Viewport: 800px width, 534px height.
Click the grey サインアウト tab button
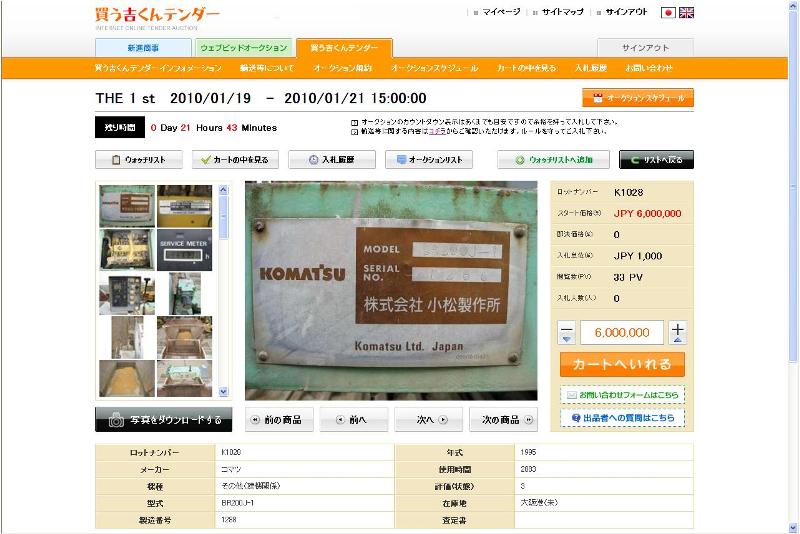pyautogui.click(x=645, y=47)
